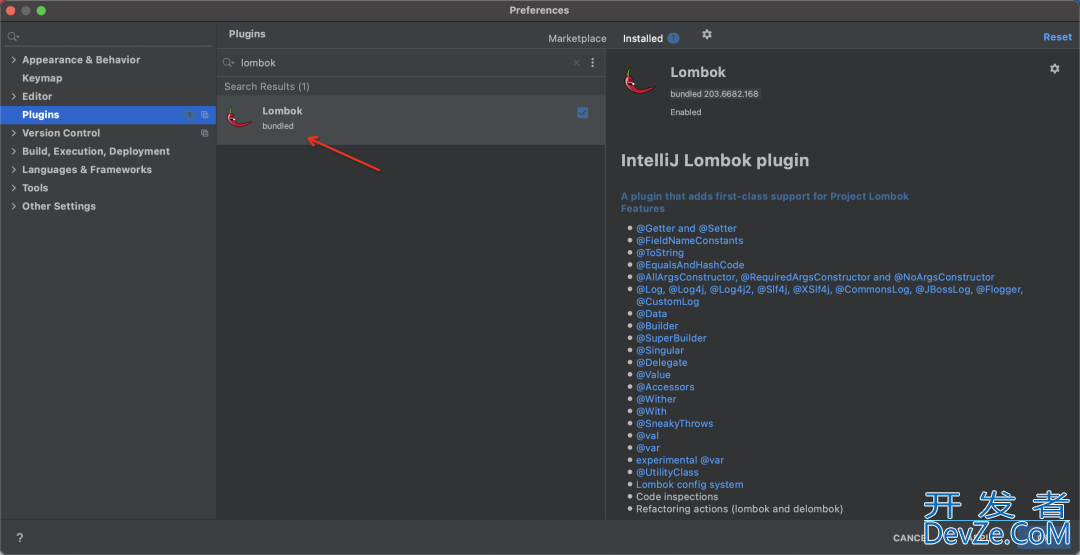
Task: Open the @Builder link
Action: (657, 326)
